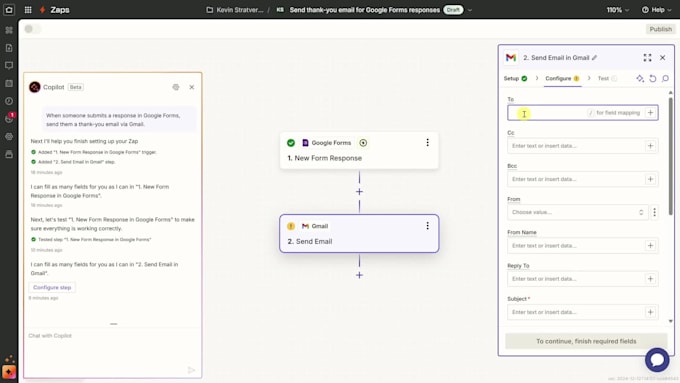The image size is (680, 383).
Task: Open the sidebar settings gear icon
Action: [x=9, y=137]
